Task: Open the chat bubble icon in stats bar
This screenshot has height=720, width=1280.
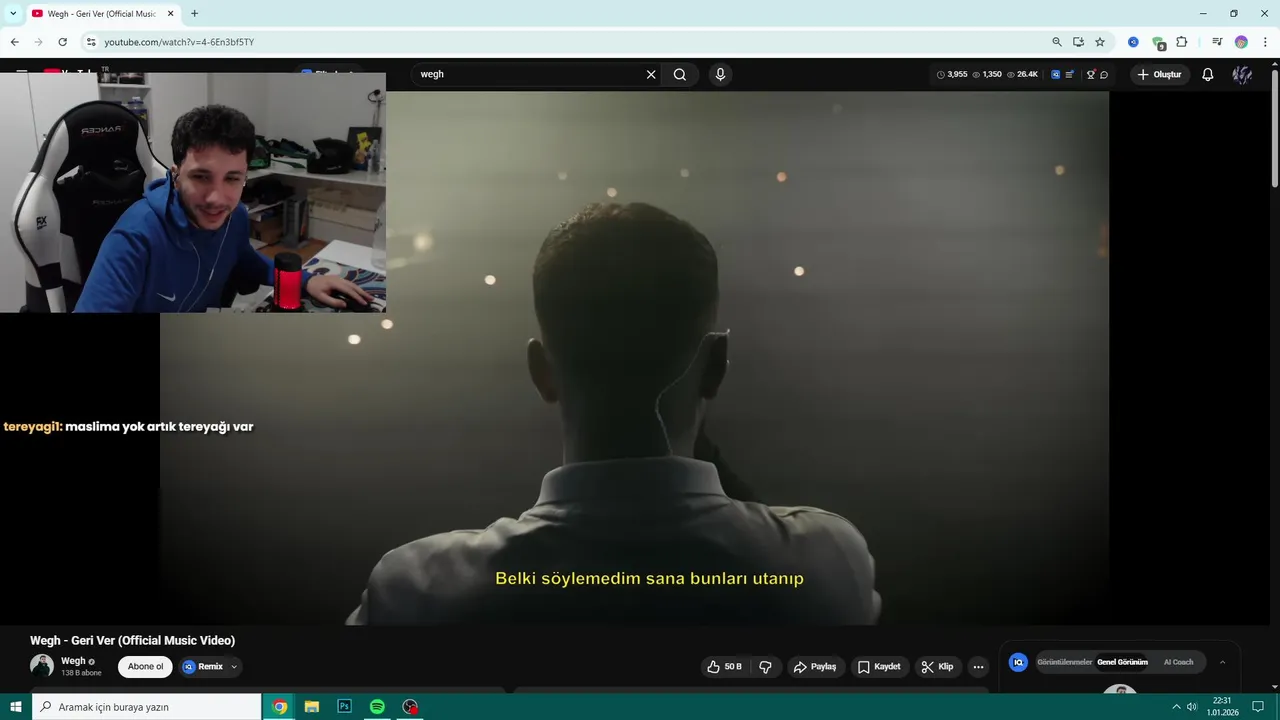Action: tap(1104, 74)
